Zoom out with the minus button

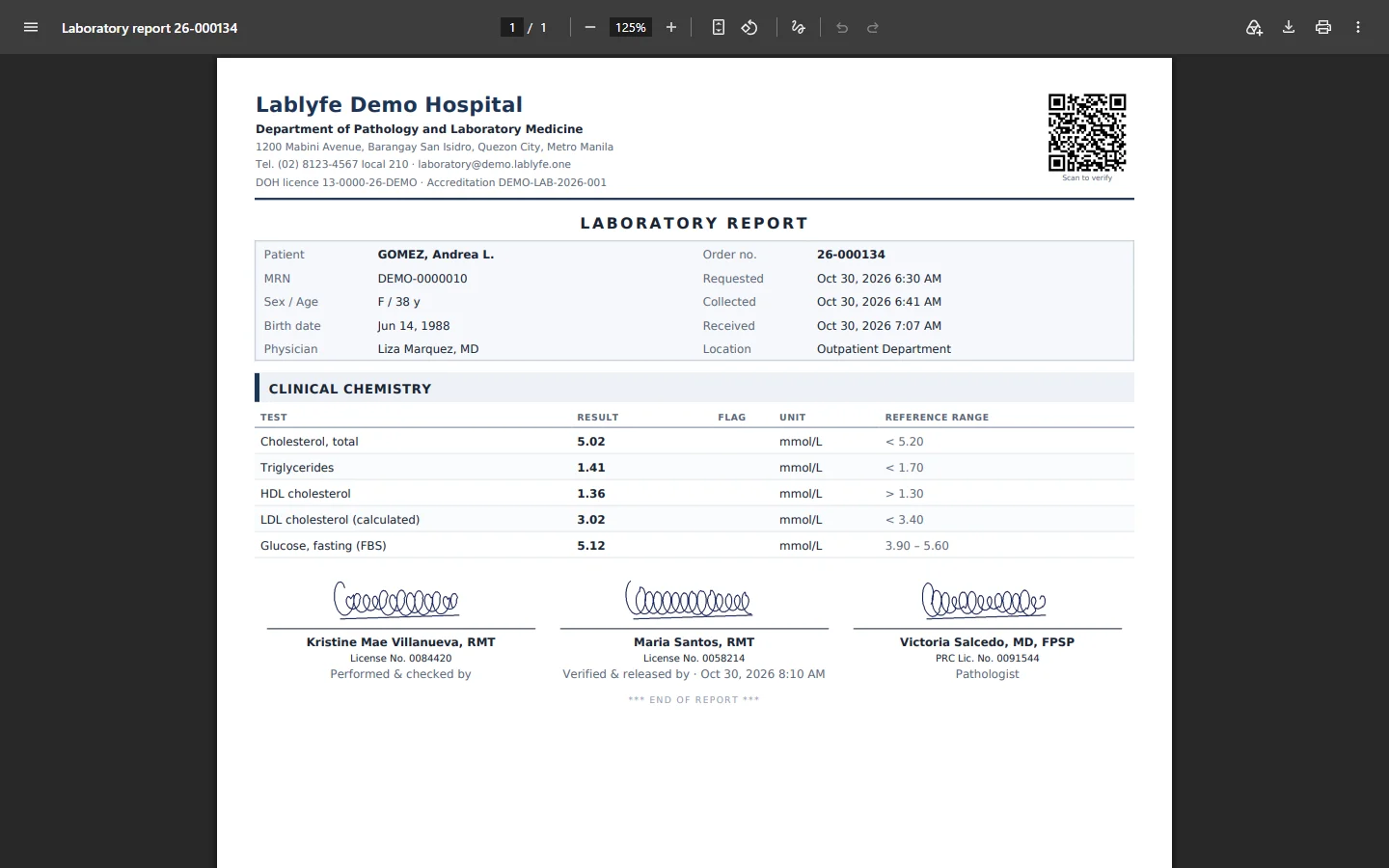[590, 27]
